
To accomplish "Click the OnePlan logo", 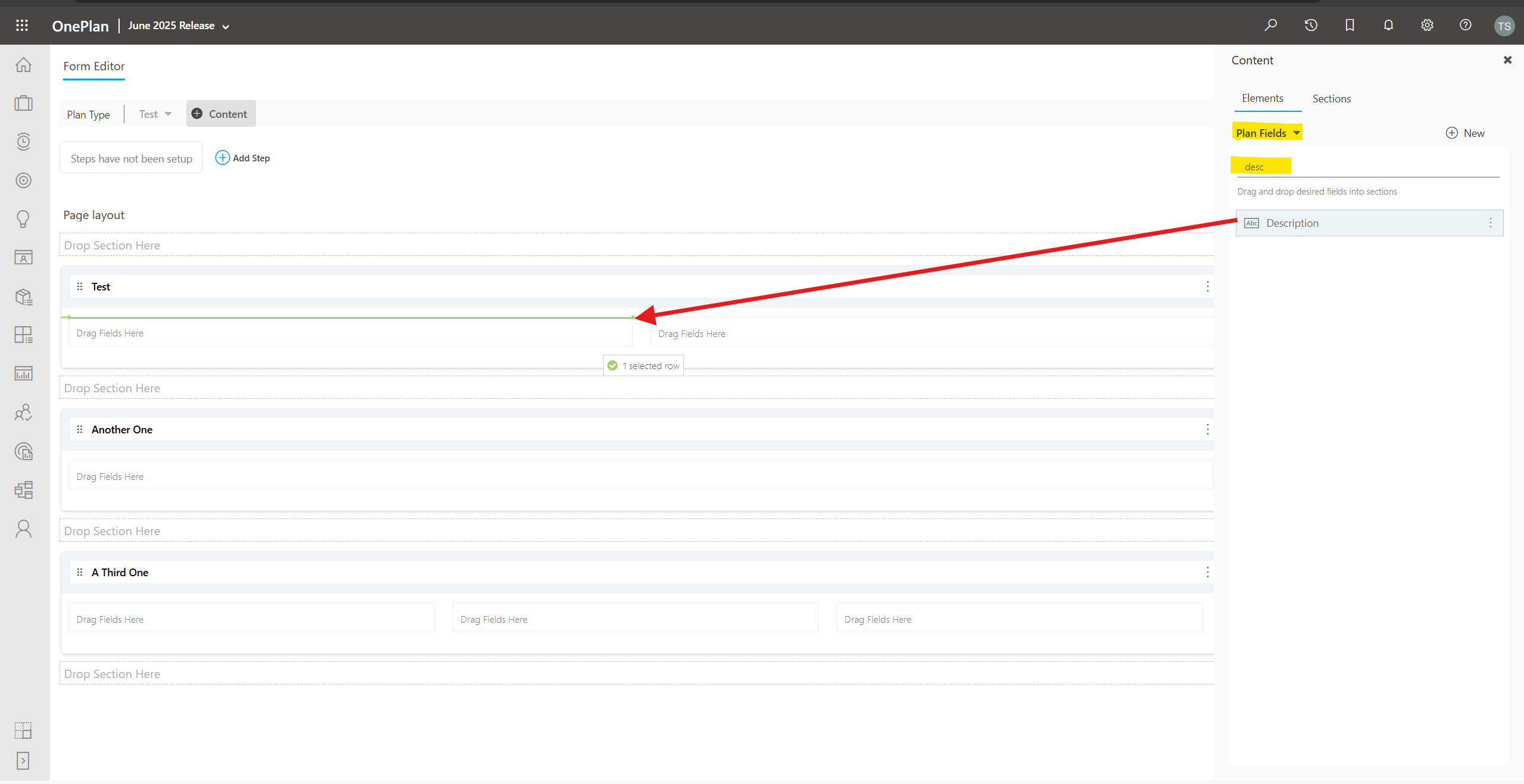I will (80, 26).
